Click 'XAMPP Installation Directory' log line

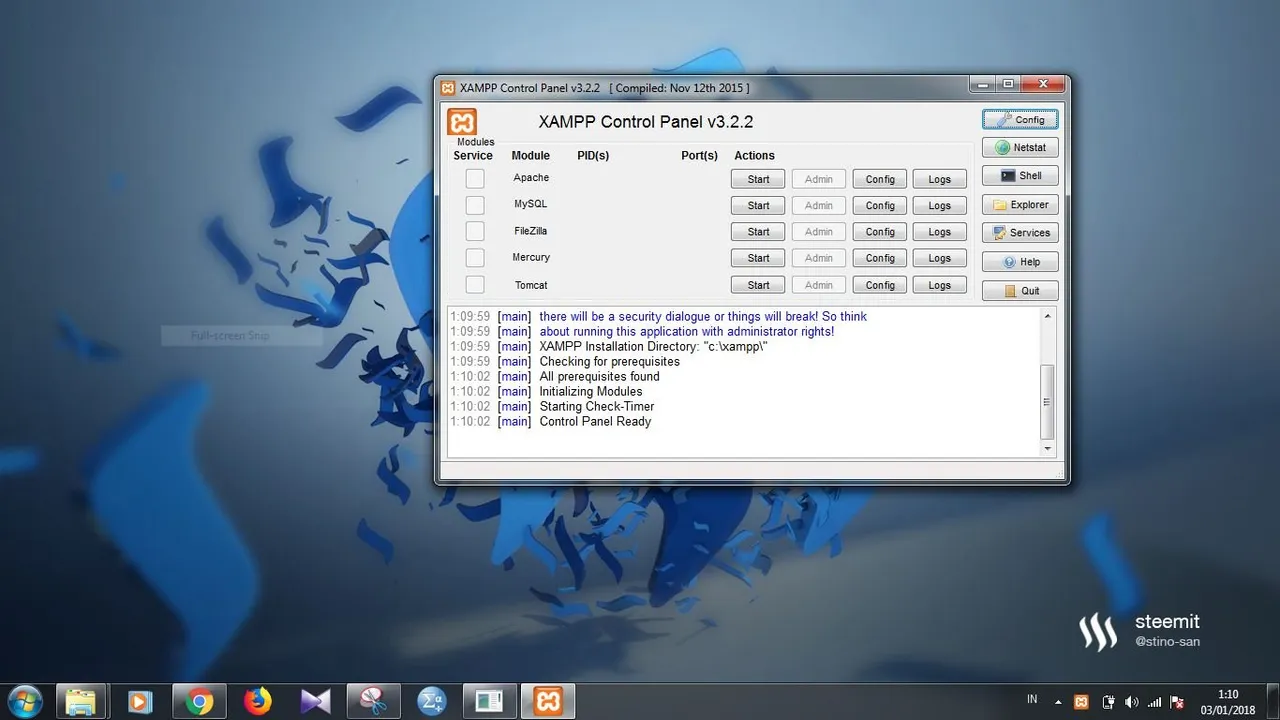pyautogui.click(x=653, y=347)
